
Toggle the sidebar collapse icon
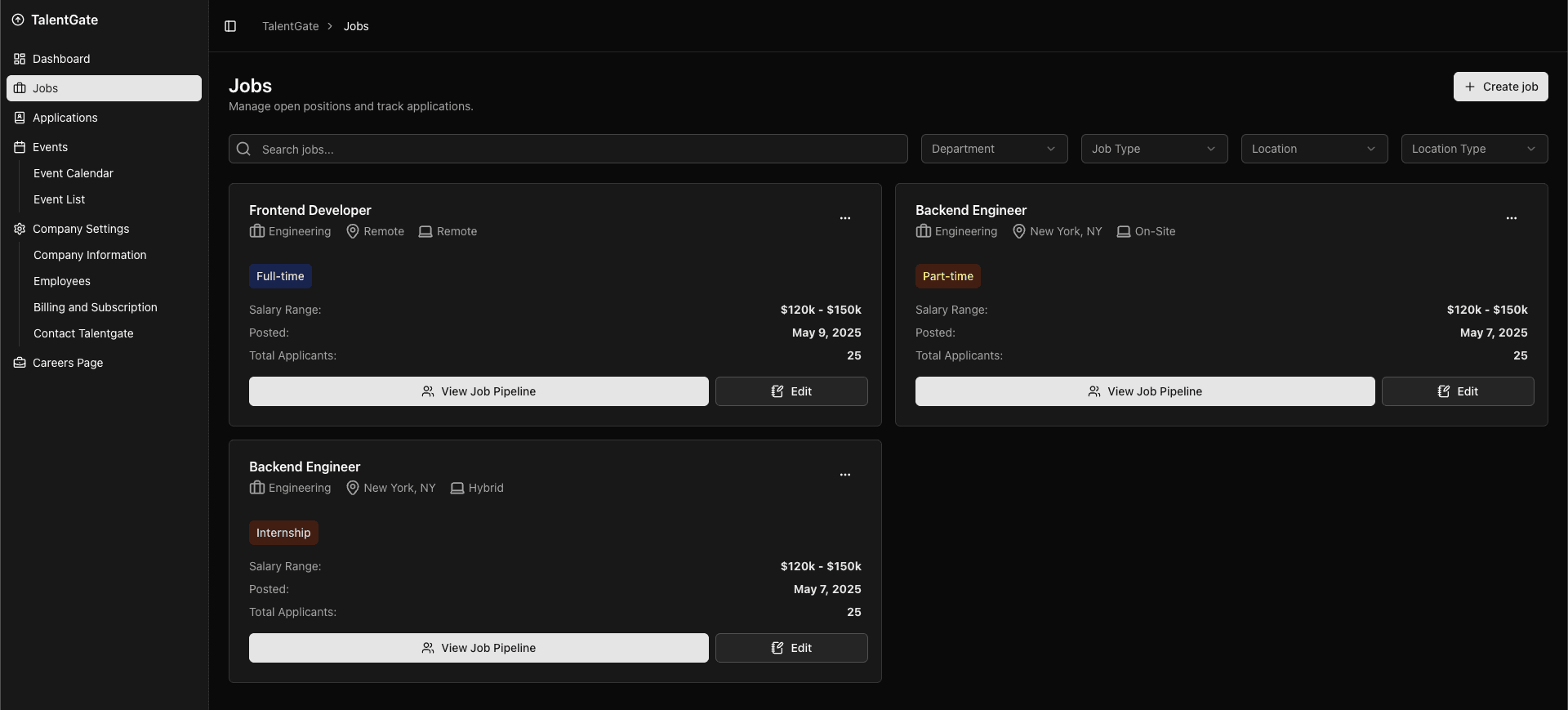[230, 26]
